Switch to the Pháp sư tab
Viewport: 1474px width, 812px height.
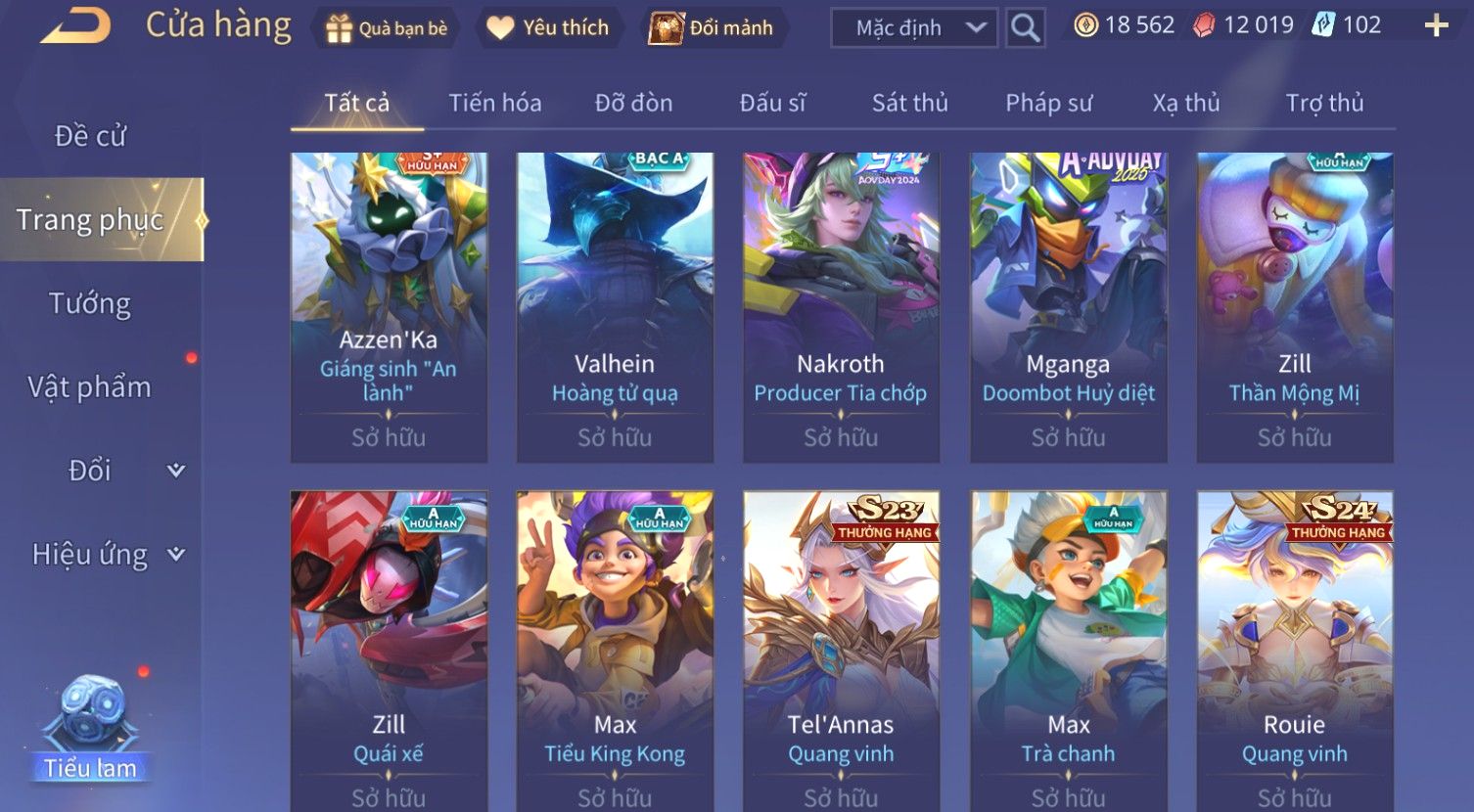[1048, 103]
